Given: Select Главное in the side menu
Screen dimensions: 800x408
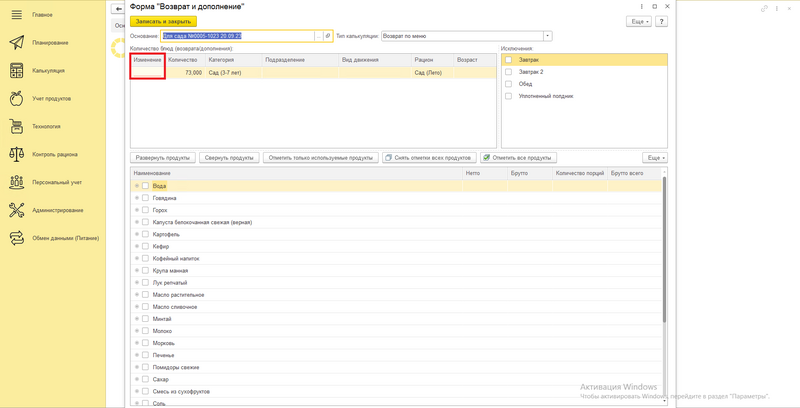Looking at the screenshot, I should [43, 15].
